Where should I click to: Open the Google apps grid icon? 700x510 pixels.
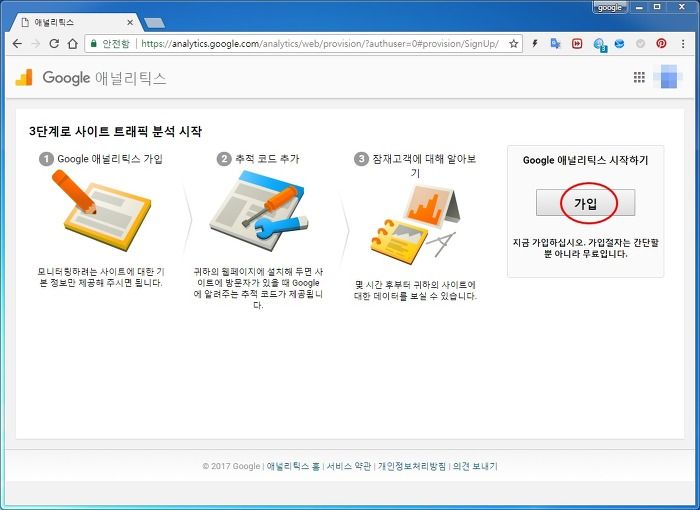click(639, 77)
